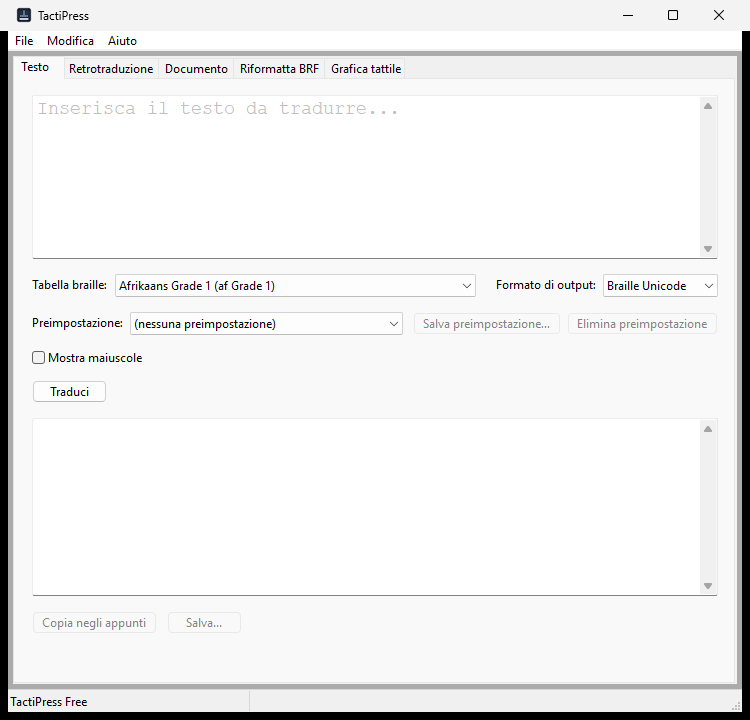Viewport: 750px width, 720px height.
Task: Switch to the Riformatta BRF tab
Action: coord(279,69)
